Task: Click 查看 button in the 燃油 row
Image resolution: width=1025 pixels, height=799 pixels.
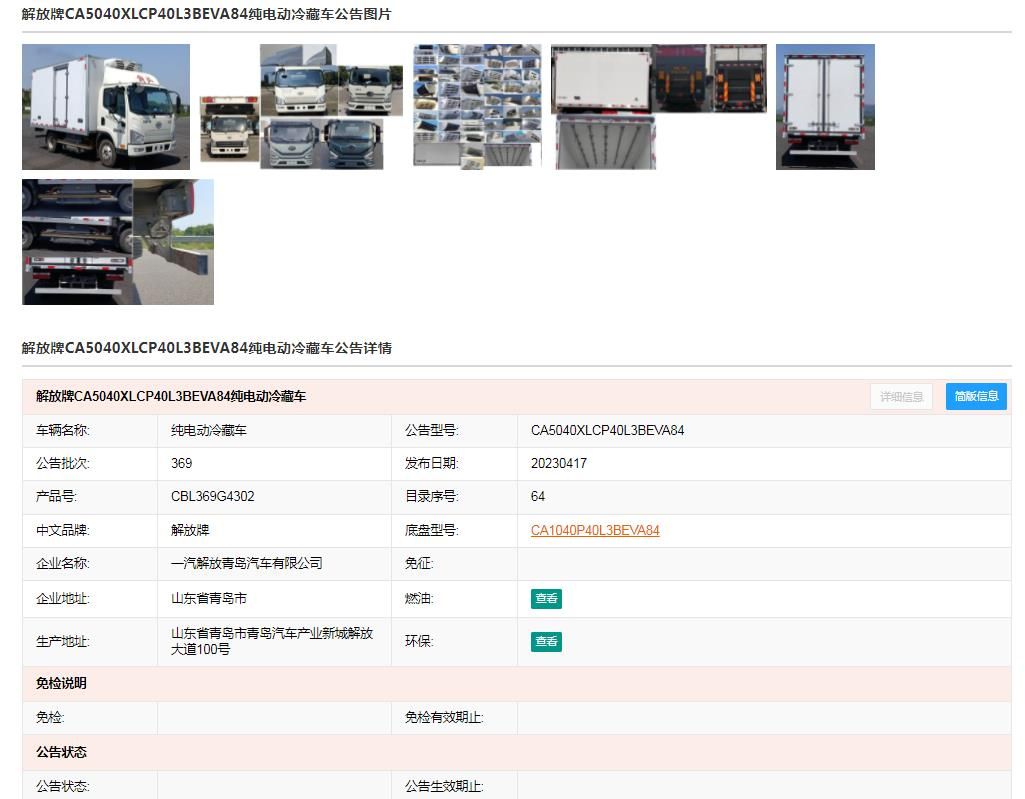Action: (x=546, y=599)
